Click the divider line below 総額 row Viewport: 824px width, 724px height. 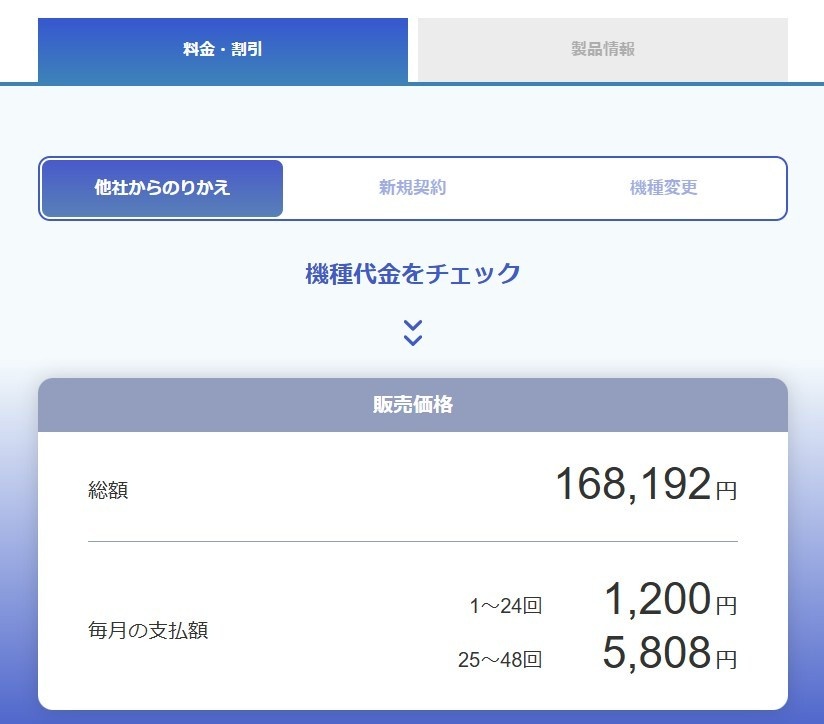tap(412, 541)
